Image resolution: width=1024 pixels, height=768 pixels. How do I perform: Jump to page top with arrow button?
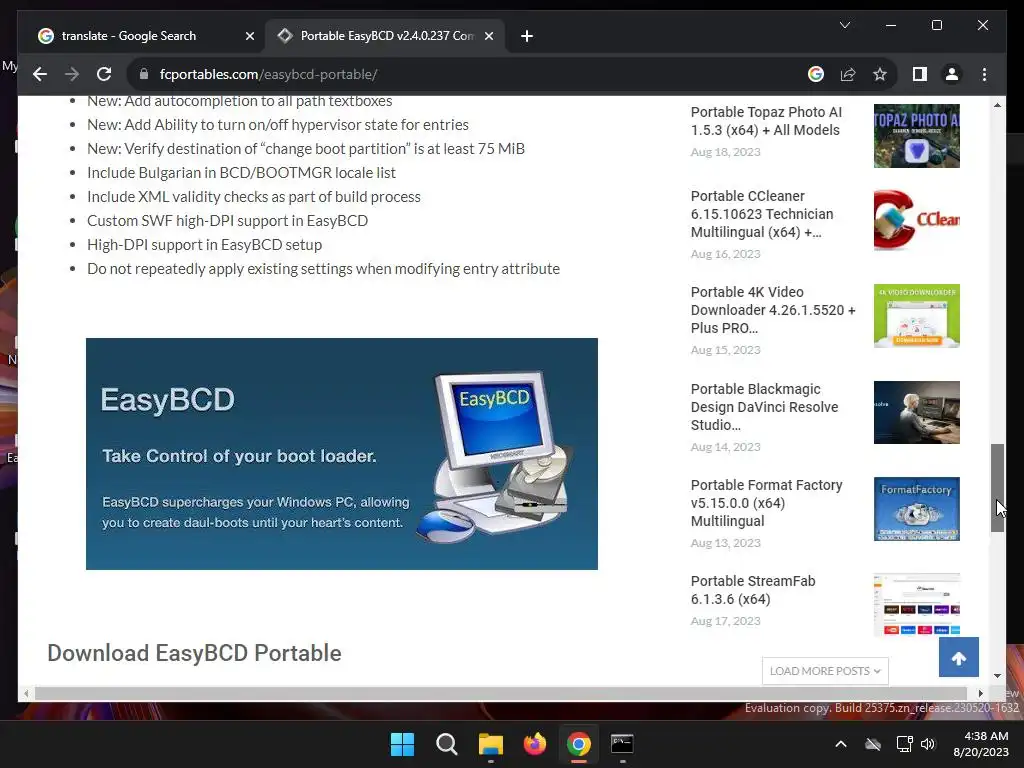[959, 657]
